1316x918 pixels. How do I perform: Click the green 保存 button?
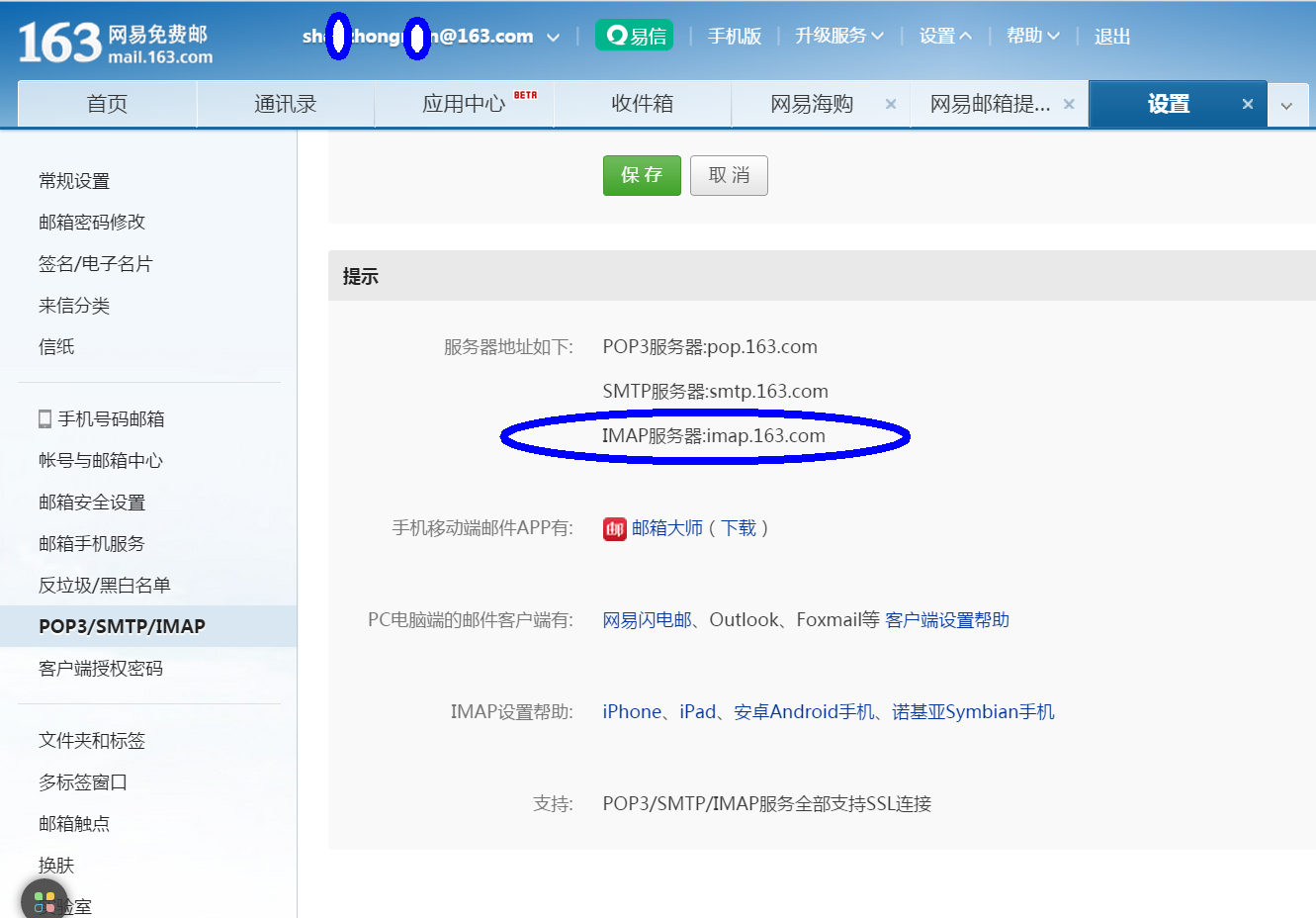(x=642, y=175)
